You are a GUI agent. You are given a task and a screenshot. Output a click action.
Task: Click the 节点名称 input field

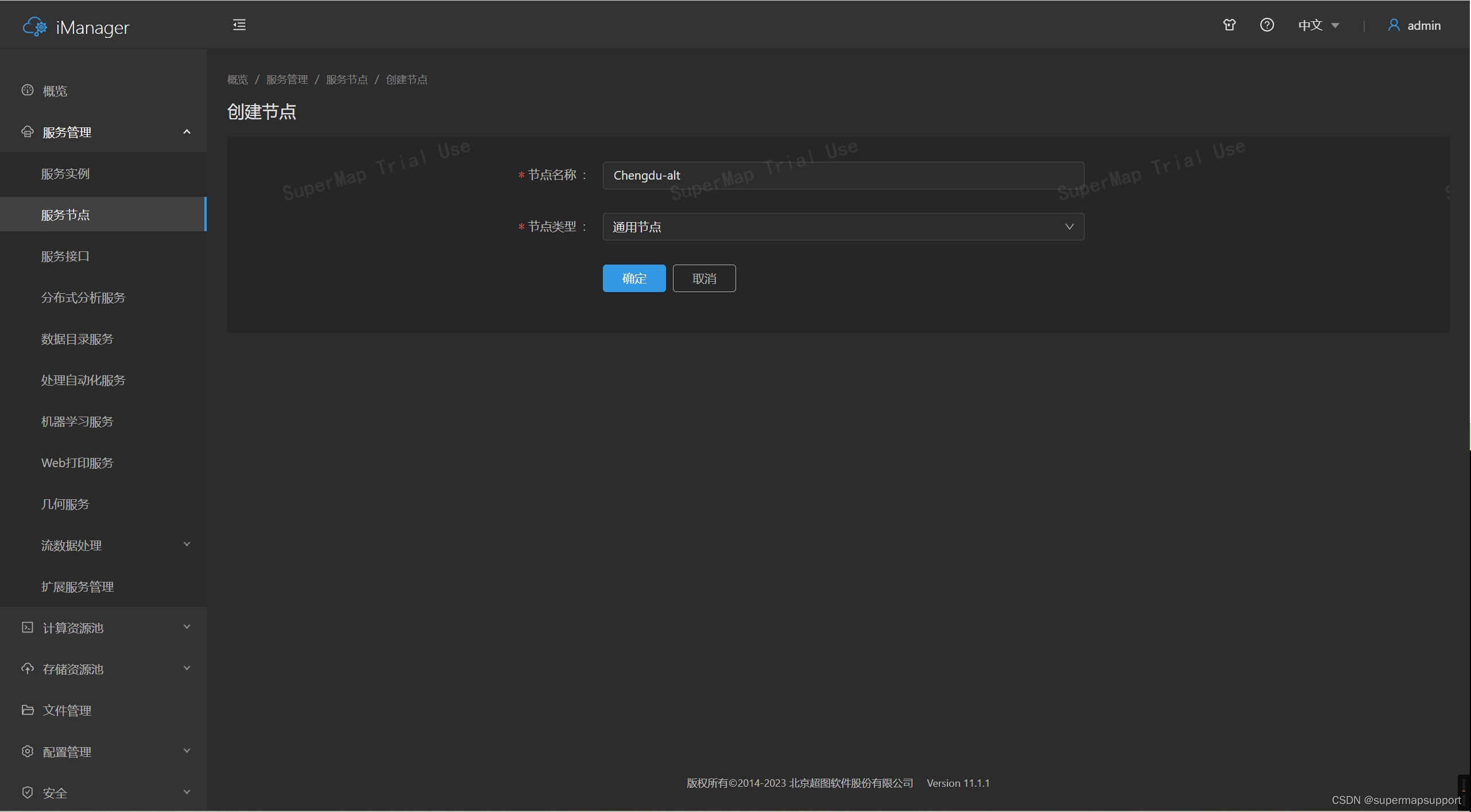click(843, 176)
